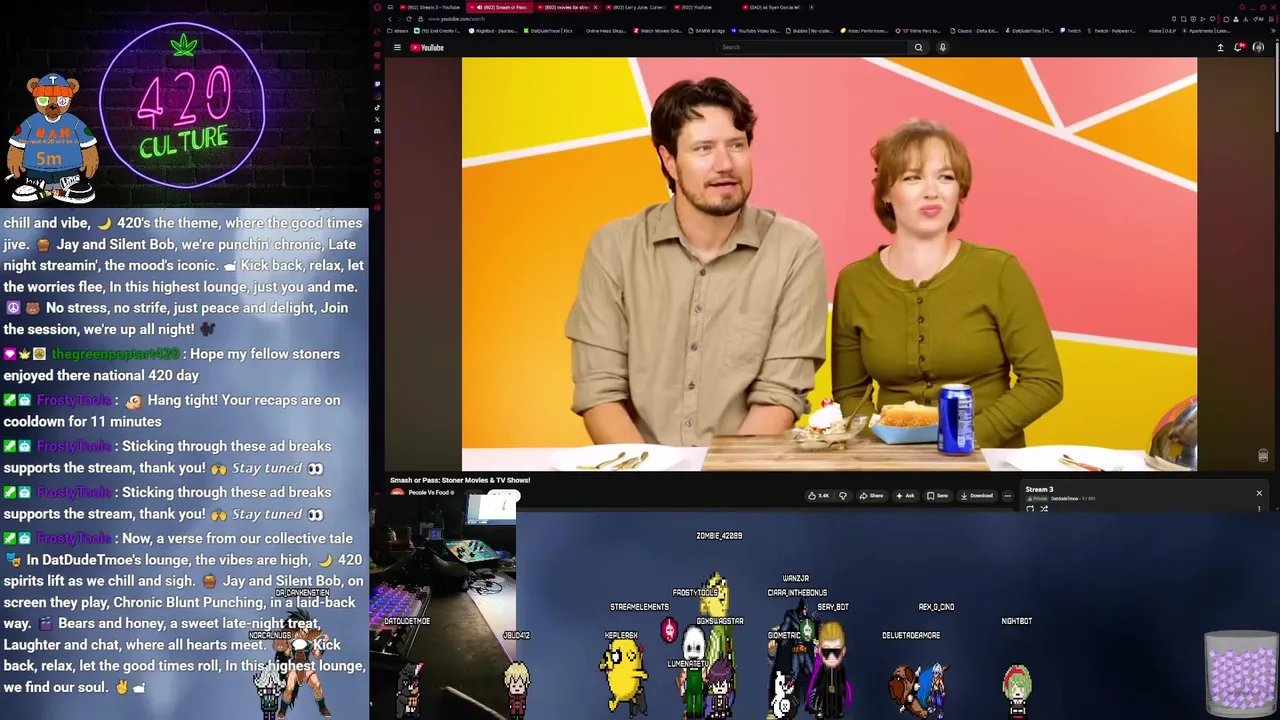
Task: Open the more actions ellipsis under video
Action: click(1008, 496)
